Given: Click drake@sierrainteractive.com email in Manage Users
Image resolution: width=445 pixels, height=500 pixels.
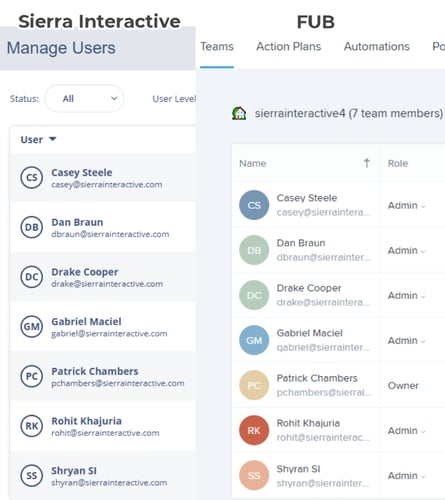Looking at the screenshot, I should pyautogui.click(x=107, y=284).
